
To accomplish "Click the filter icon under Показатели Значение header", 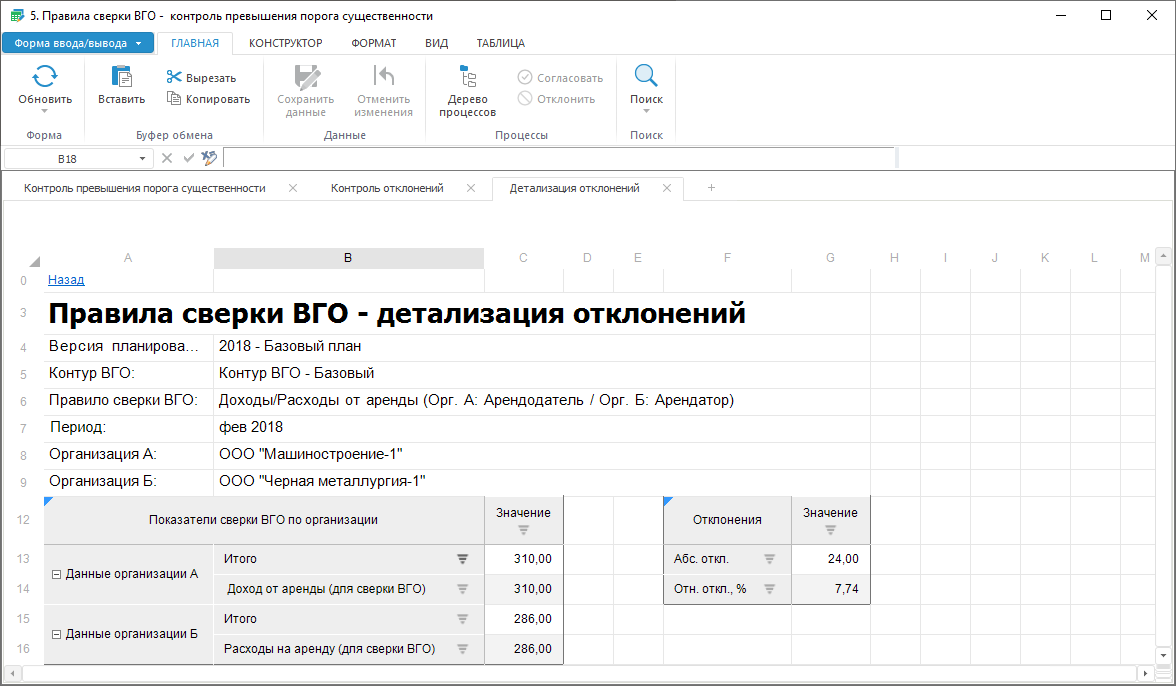I will 523,529.
